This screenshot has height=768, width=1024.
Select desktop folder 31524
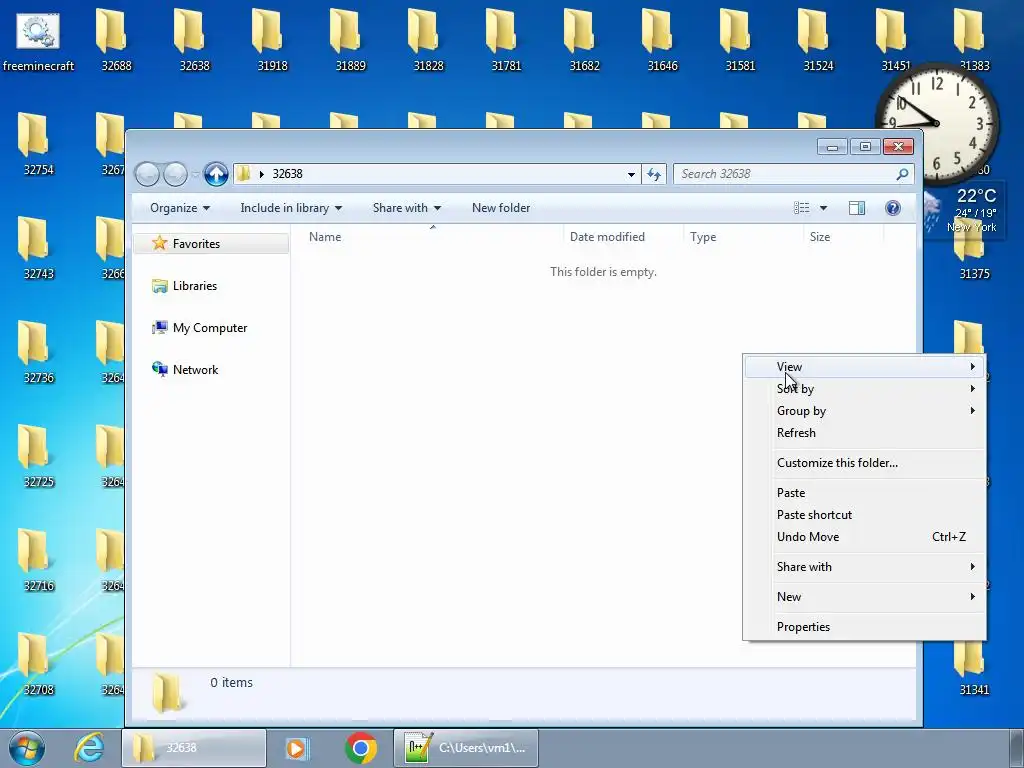[818, 40]
